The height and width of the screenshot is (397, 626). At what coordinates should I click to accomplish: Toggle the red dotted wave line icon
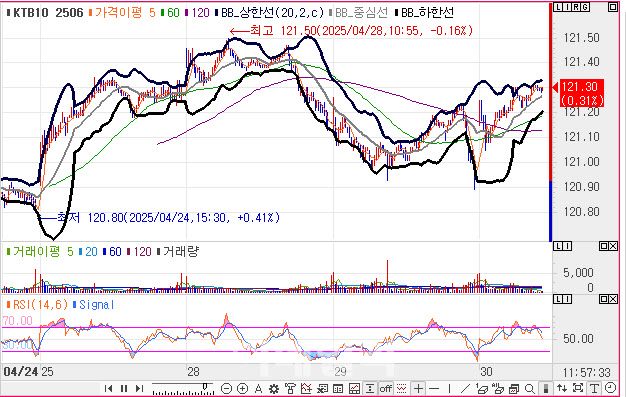402,388
